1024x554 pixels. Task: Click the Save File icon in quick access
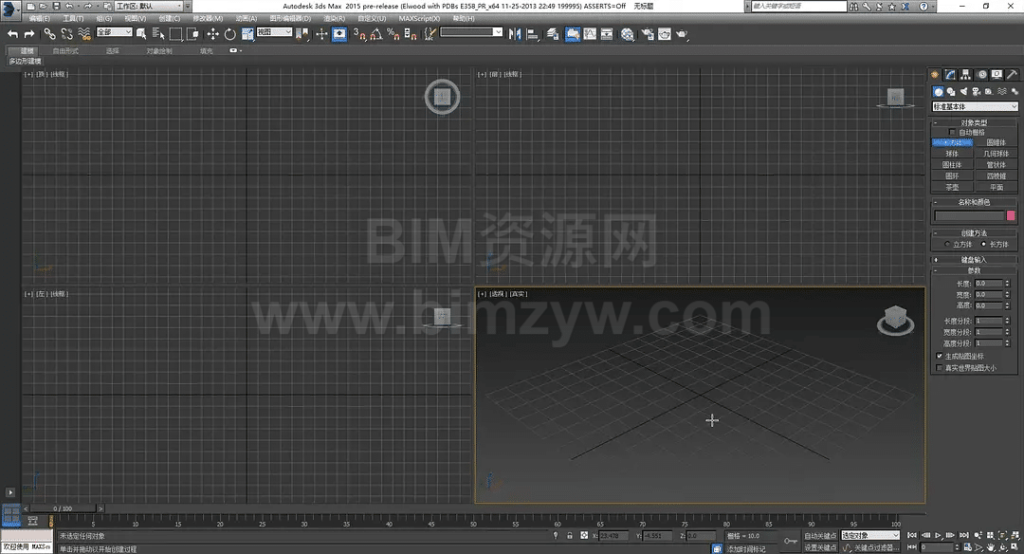coord(56,6)
